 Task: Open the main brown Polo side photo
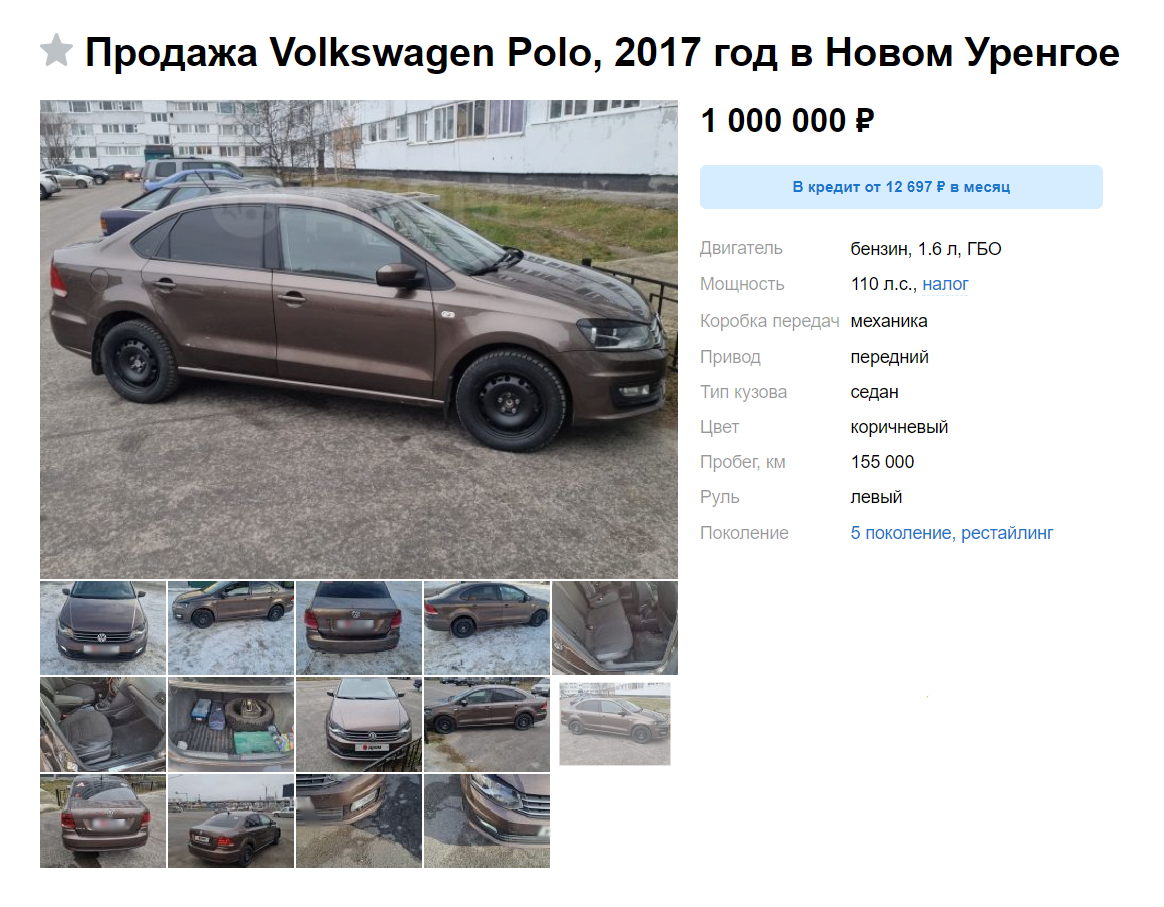(x=359, y=339)
